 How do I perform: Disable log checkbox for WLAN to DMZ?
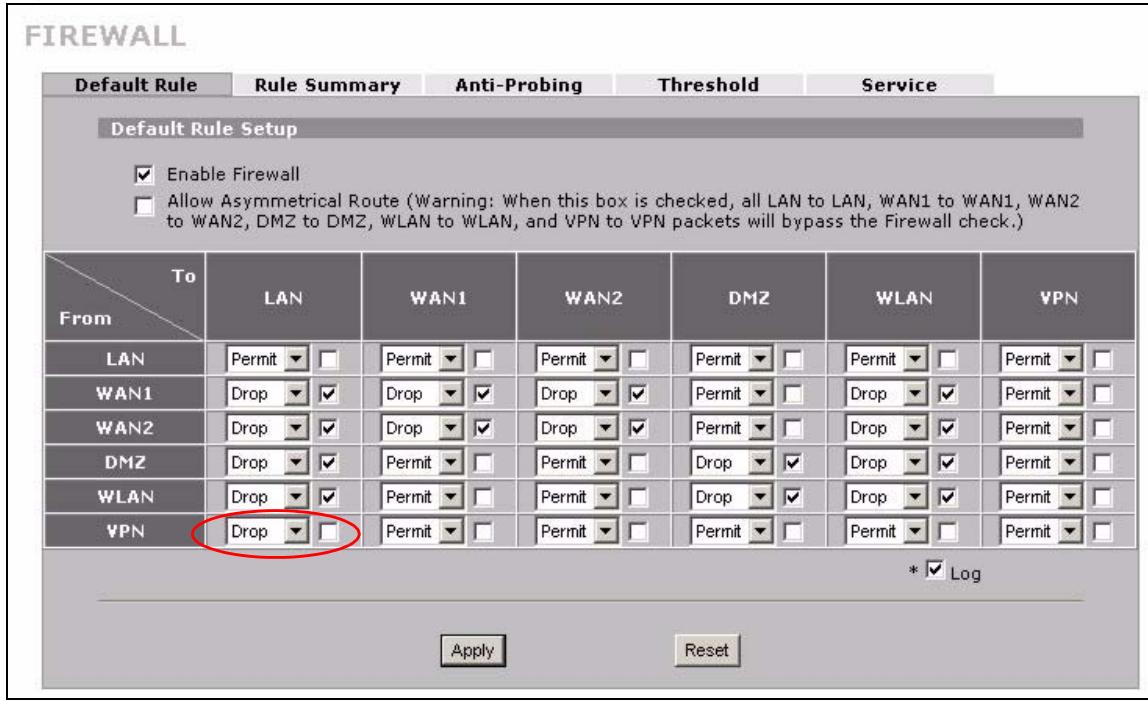pyautogui.click(x=793, y=497)
